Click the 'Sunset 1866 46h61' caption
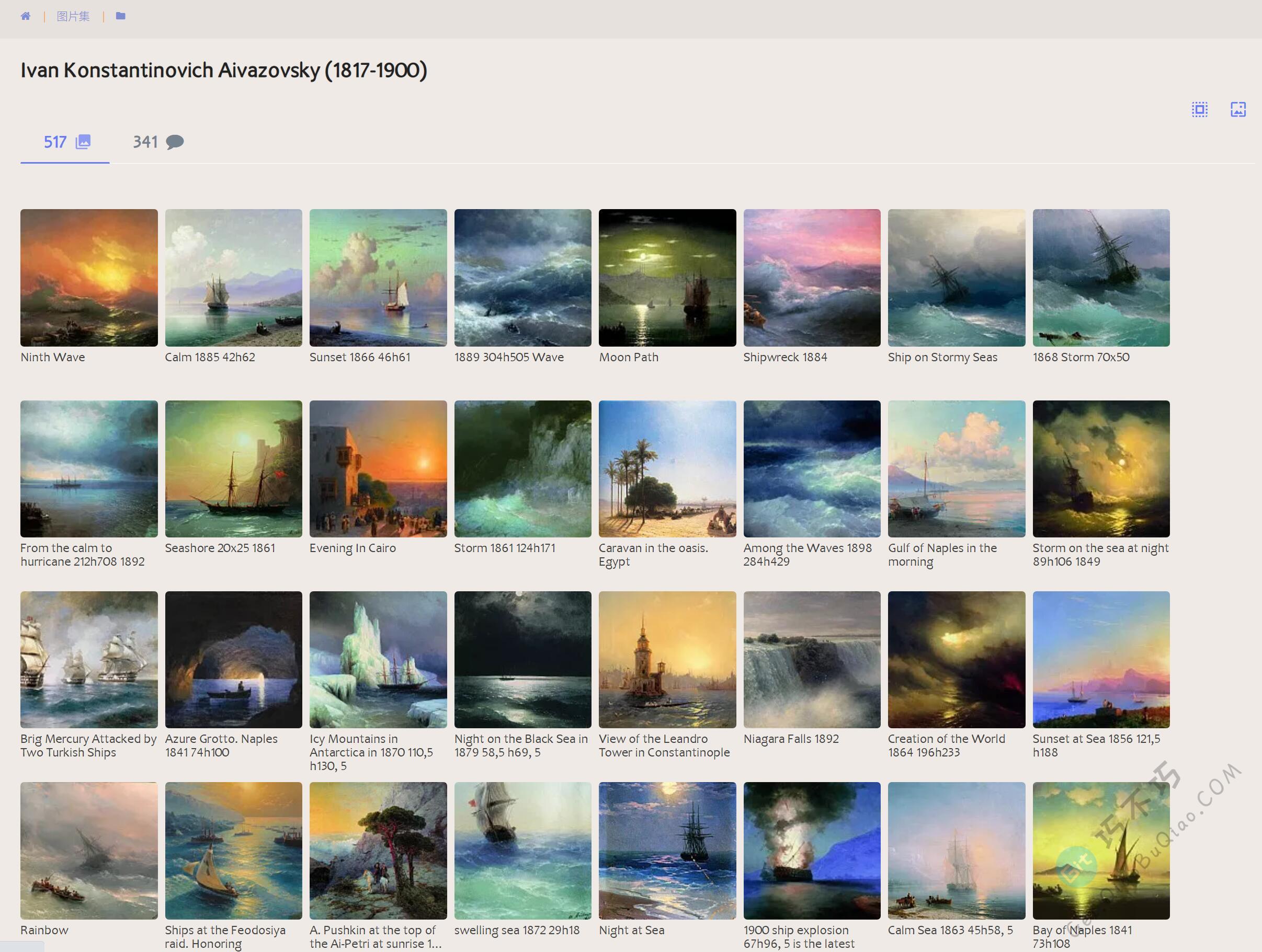Viewport: 1262px width, 952px height. [360, 357]
